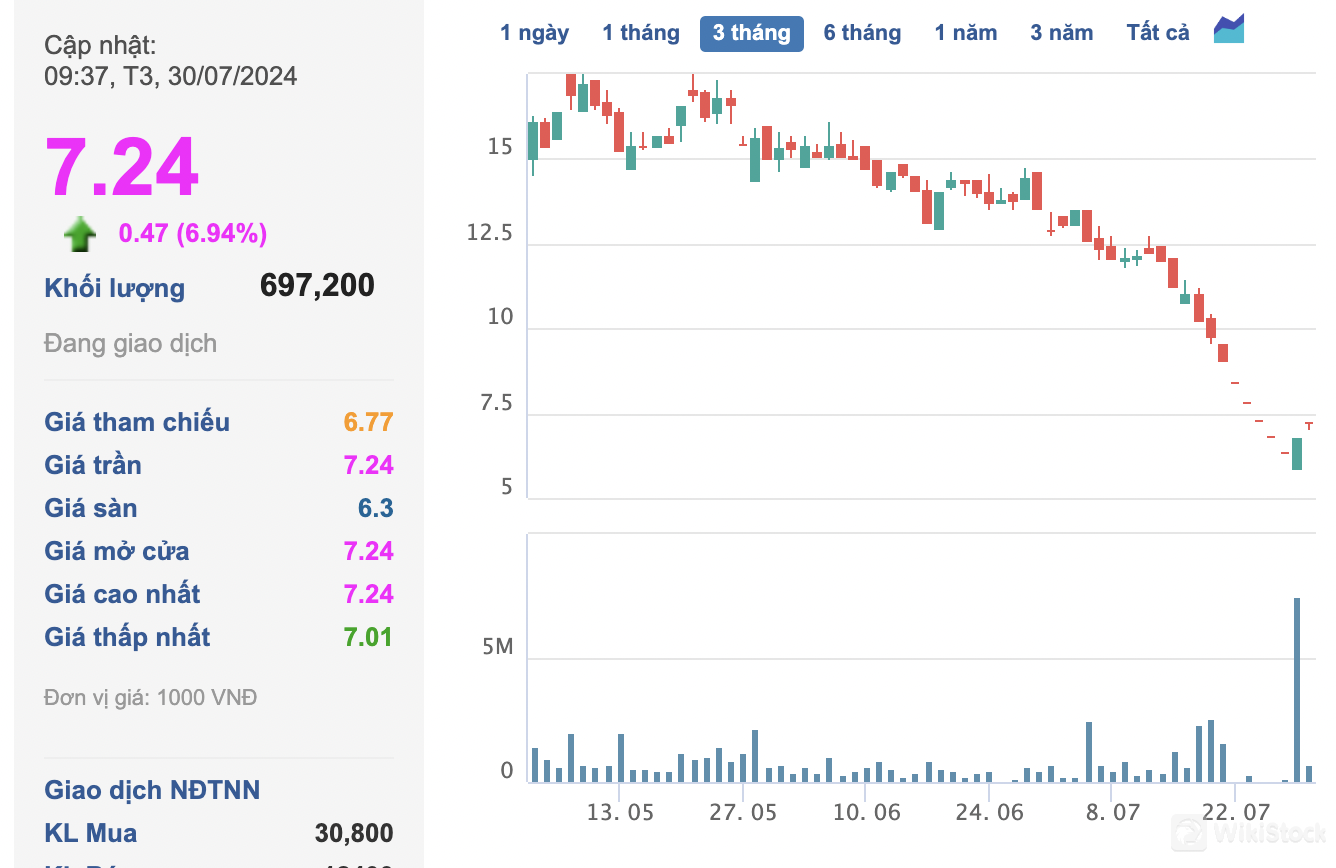This screenshot has width=1336, height=868.
Task: Change chart range to 1 năm
Action: point(965,33)
